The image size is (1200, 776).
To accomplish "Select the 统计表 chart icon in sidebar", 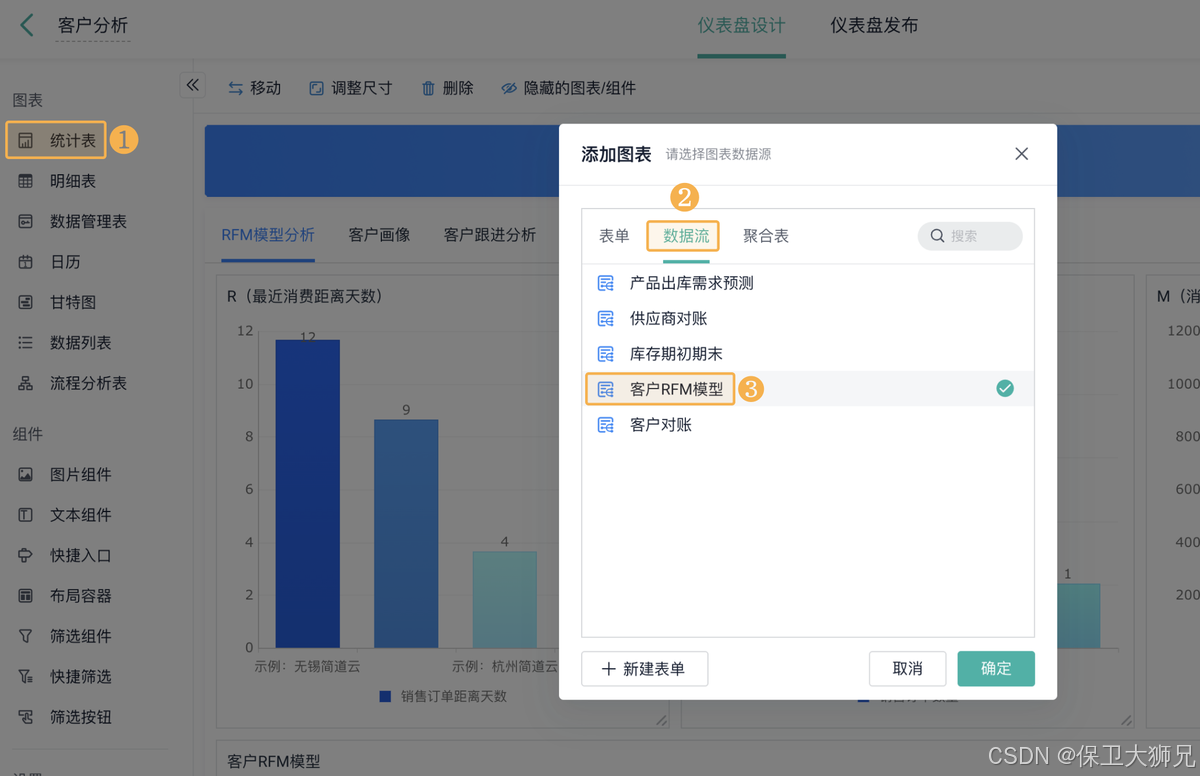I will (26, 141).
